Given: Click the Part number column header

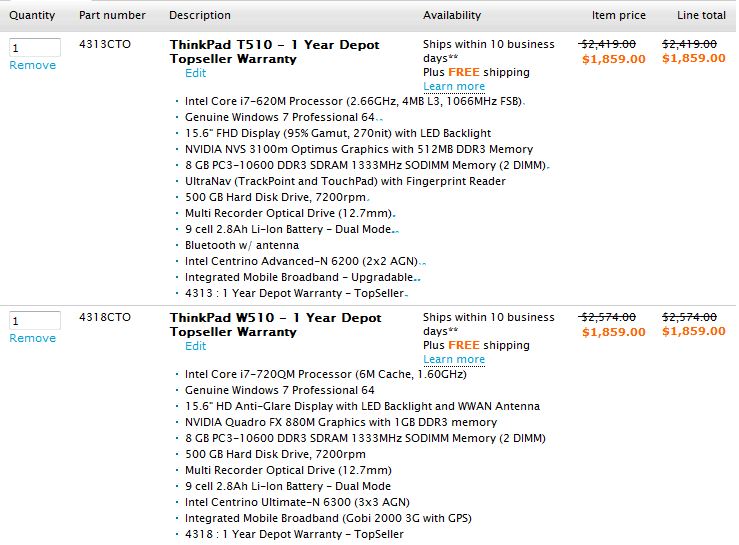Looking at the screenshot, I should pyautogui.click(x=112, y=15).
